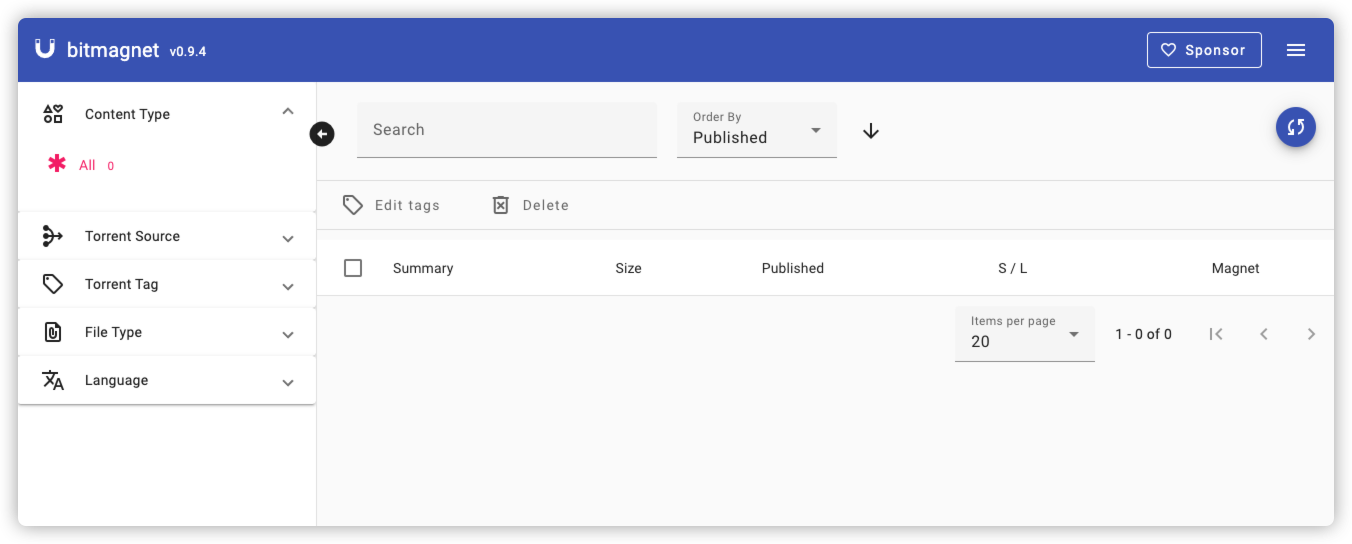1352x544 pixels.
Task: Toggle the select-all checkbox in table header
Action: tap(353, 268)
